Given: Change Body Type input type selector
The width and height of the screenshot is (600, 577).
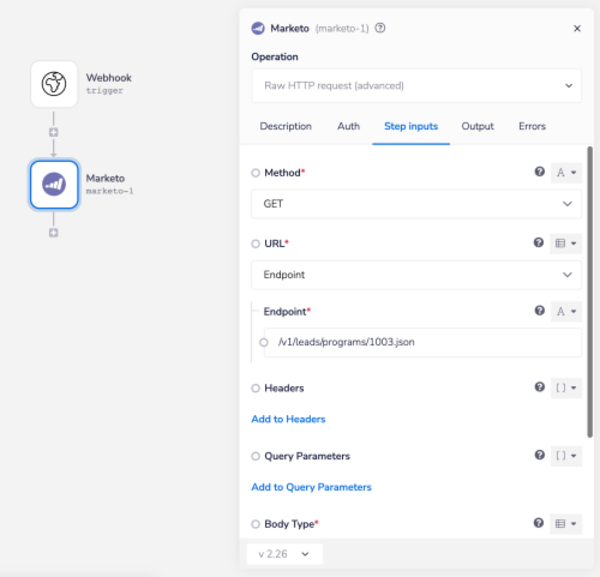Looking at the screenshot, I should point(566,524).
